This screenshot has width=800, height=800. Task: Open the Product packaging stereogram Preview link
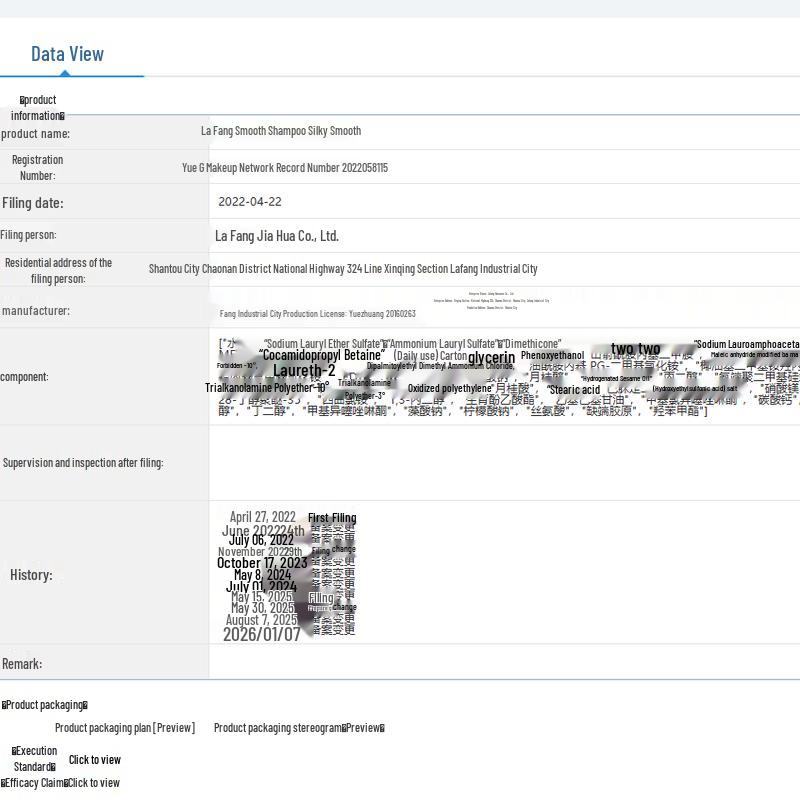coord(298,728)
